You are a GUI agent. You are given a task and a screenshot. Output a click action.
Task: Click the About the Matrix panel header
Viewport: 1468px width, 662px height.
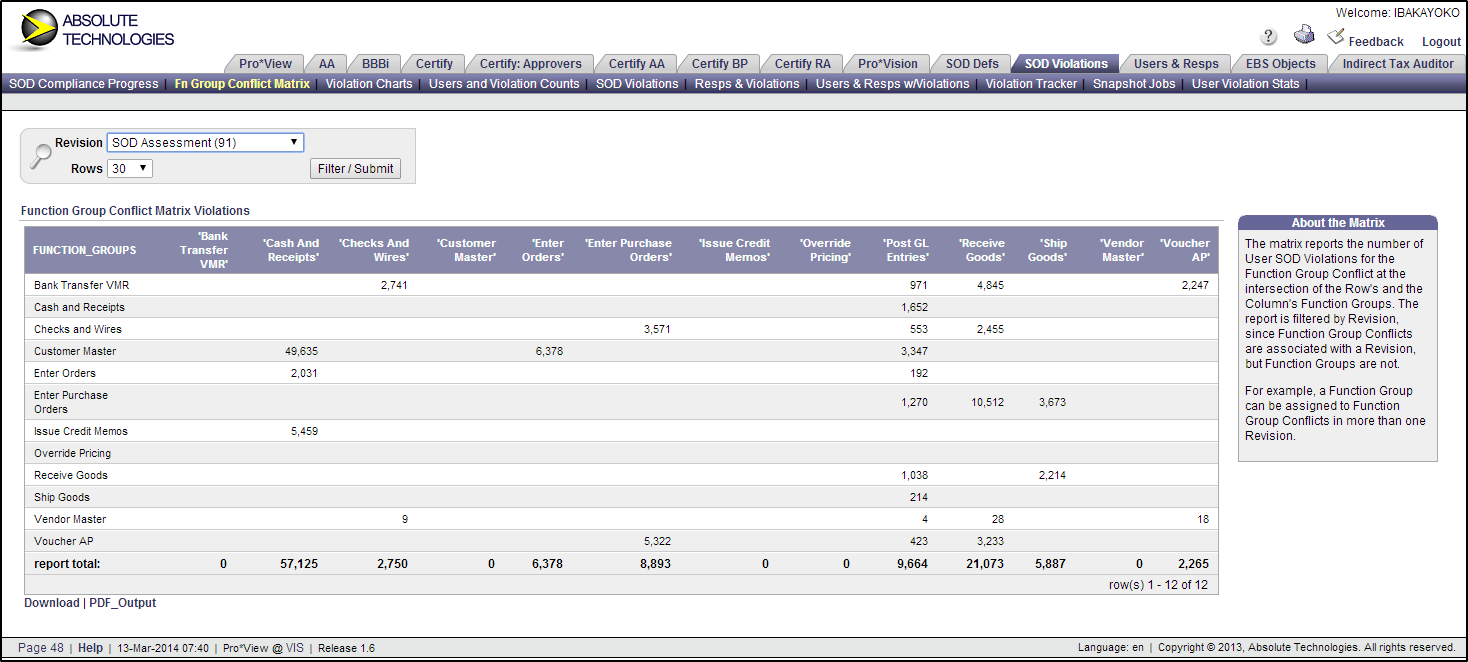(1338, 223)
